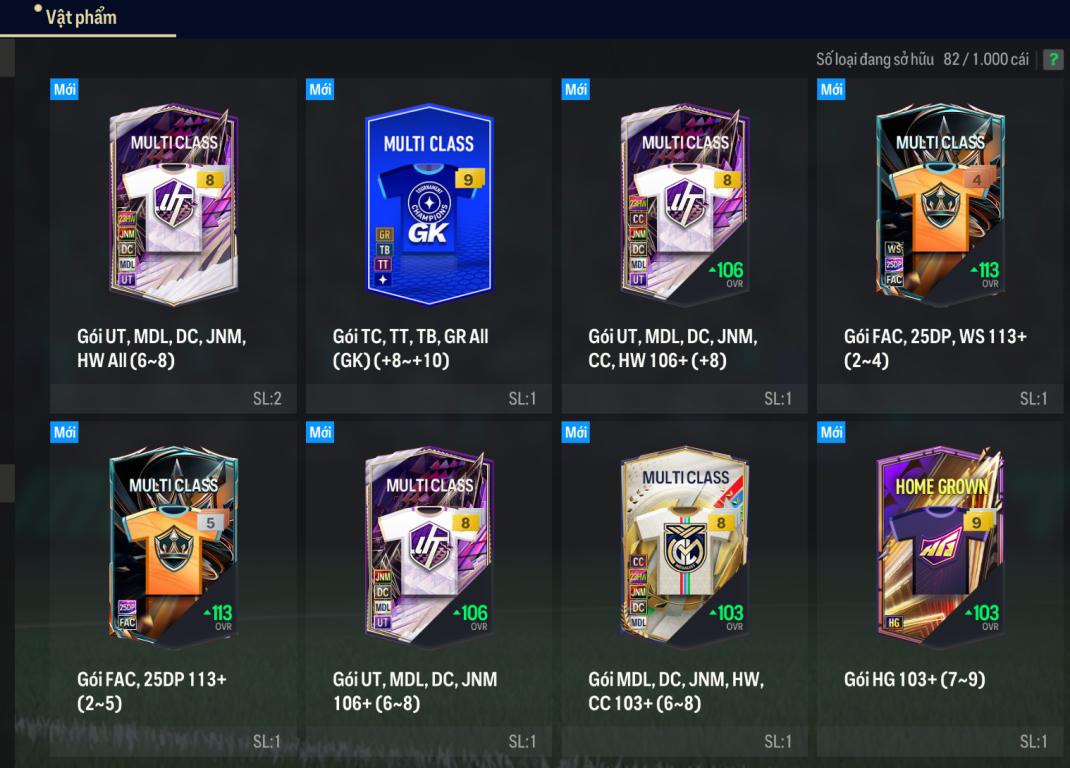
Task: Click the Mới badge on the GK pack
Action: point(320,89)
